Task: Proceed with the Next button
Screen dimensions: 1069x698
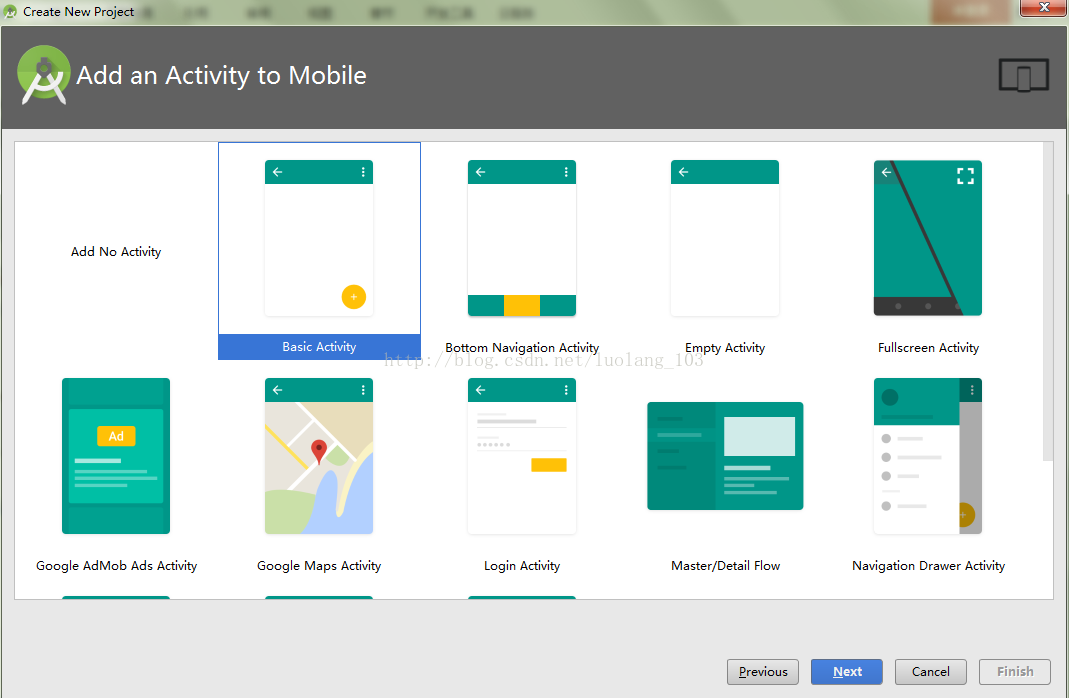Action: point(847,671)
